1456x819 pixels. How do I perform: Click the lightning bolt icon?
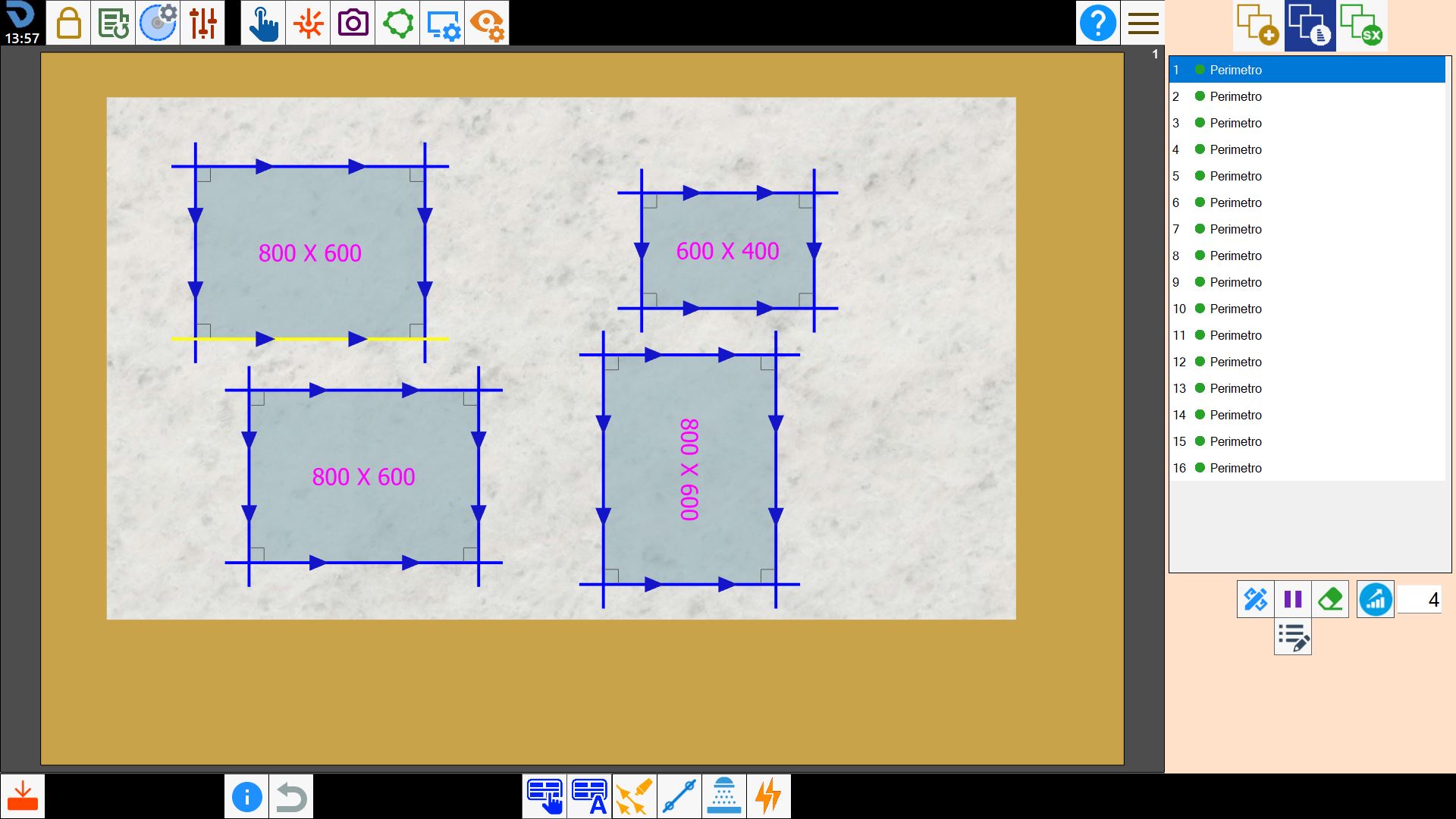[769, 796]
